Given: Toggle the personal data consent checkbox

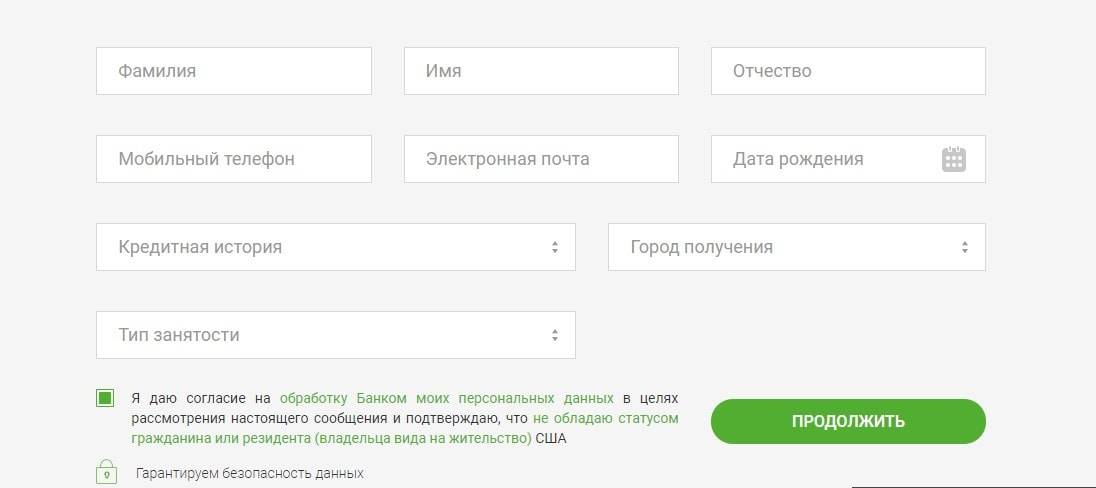Looking at the screenshot, I should [x=105, y=398].
